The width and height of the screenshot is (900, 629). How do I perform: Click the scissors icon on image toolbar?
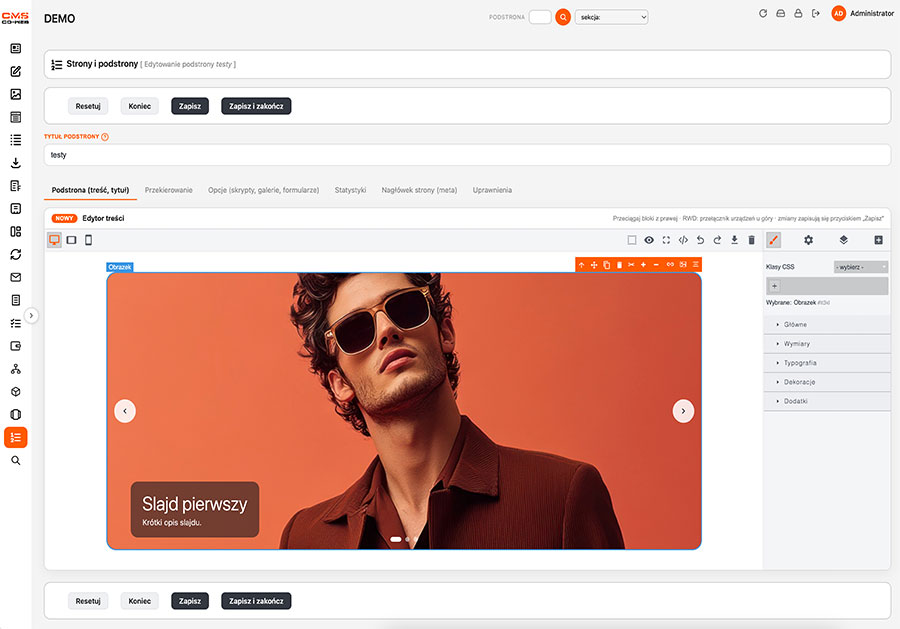pyautogui.click(x=631, y=265)
